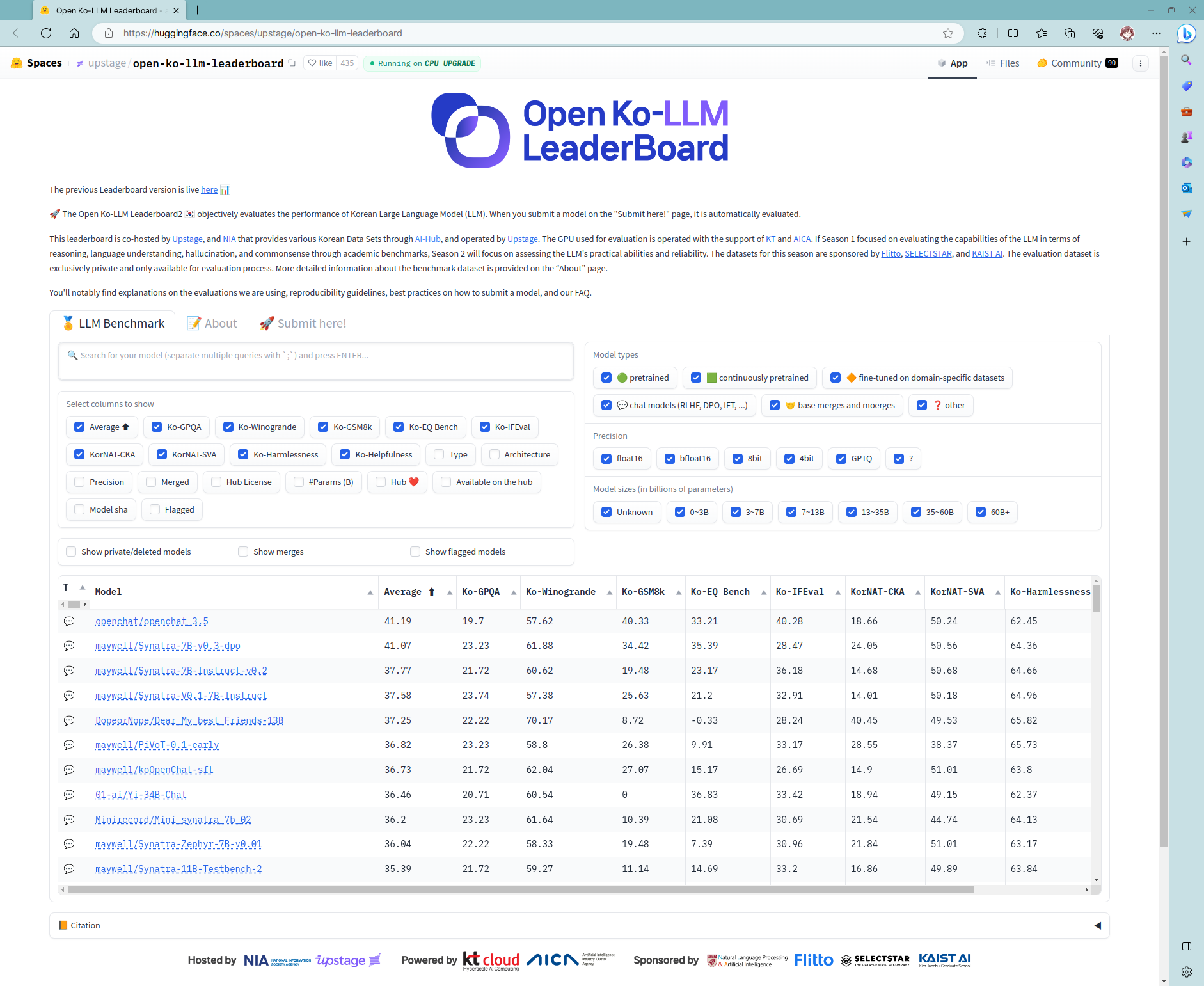Select the App tab

[952, 63]
